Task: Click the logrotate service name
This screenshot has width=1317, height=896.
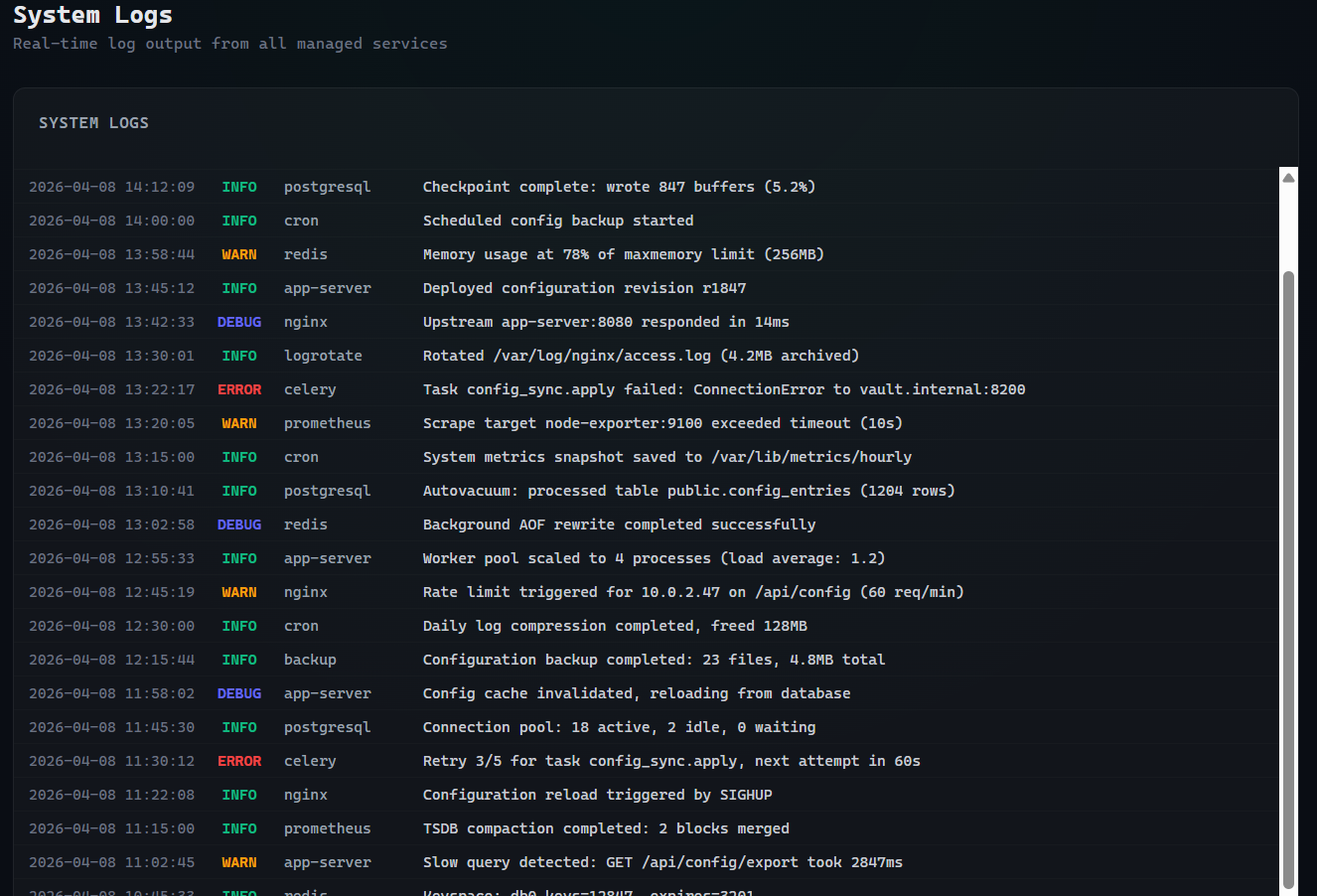Action: click(323, 356)
